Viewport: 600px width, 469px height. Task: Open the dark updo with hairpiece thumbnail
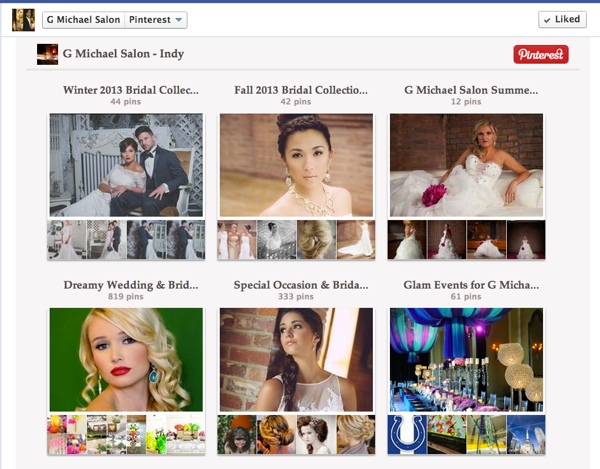(316, 435)
